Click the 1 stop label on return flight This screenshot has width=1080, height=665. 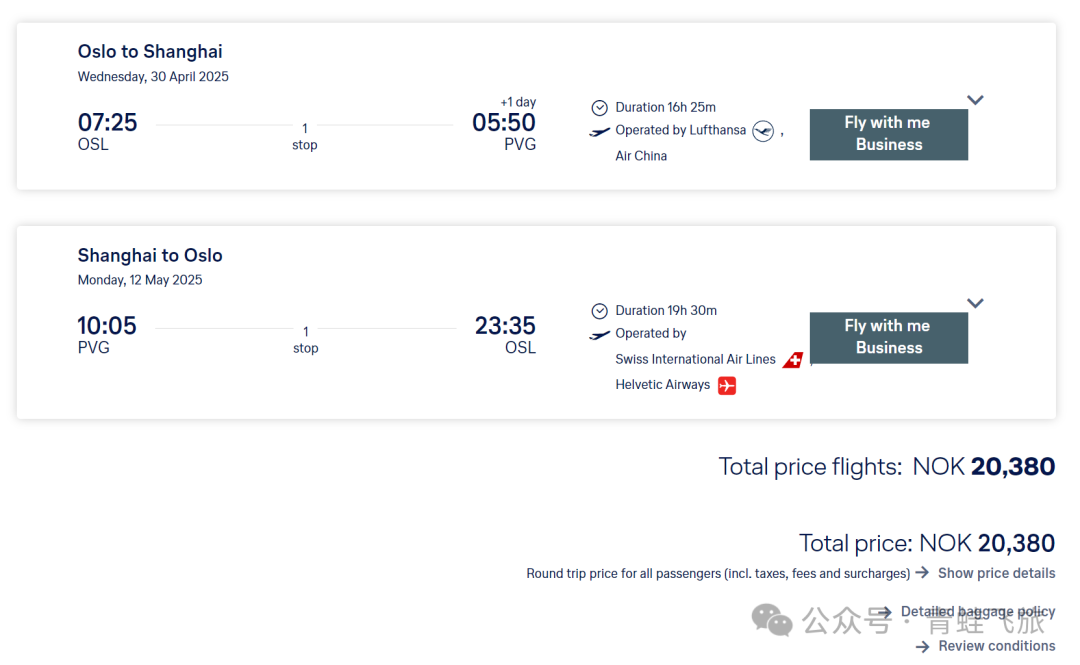tap(305, 340)
